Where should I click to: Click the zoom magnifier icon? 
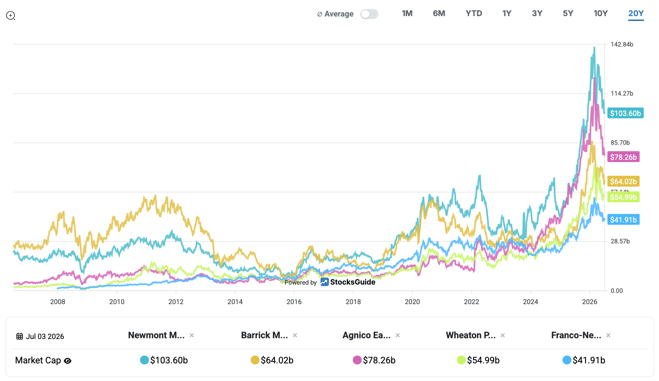[11, 16]
